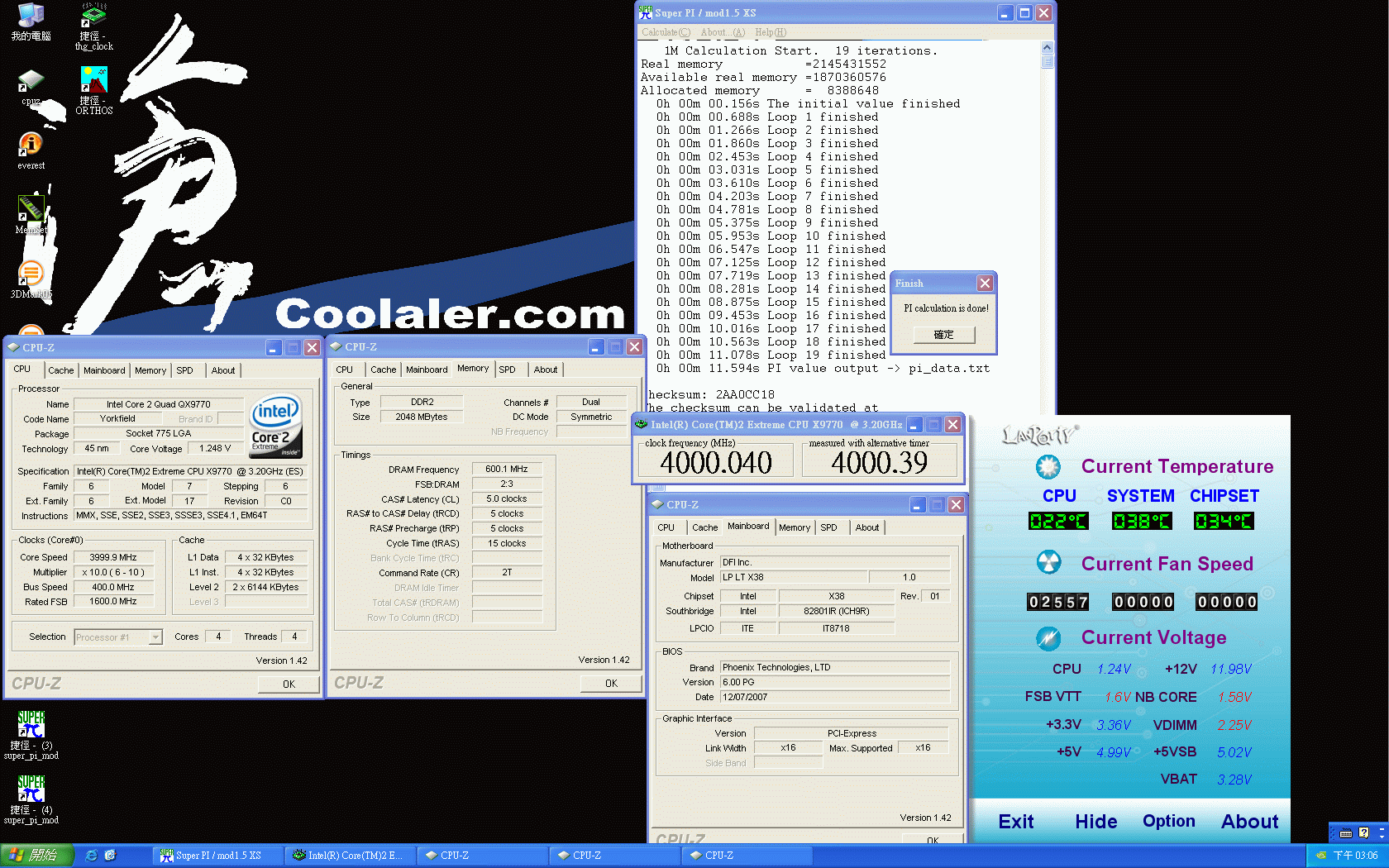Click OK in left CPU-Z window

pyautogui.click(x=289, y=684)
